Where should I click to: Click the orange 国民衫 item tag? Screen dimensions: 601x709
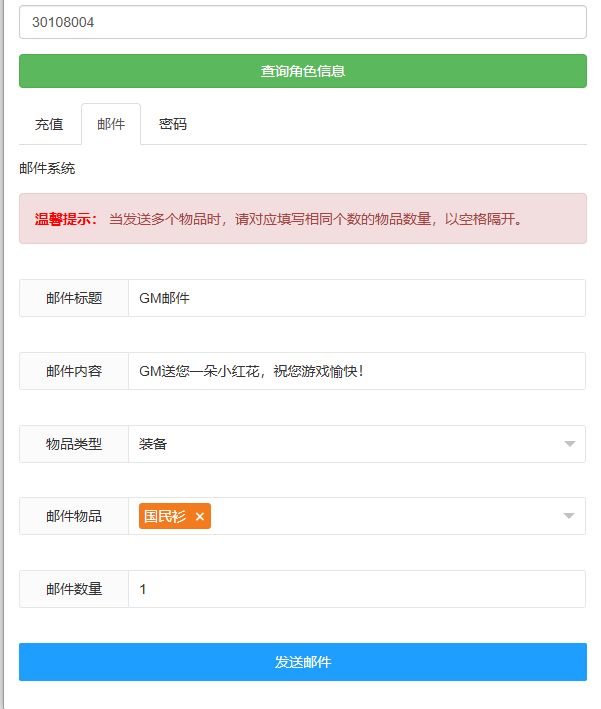pos(165,517)
